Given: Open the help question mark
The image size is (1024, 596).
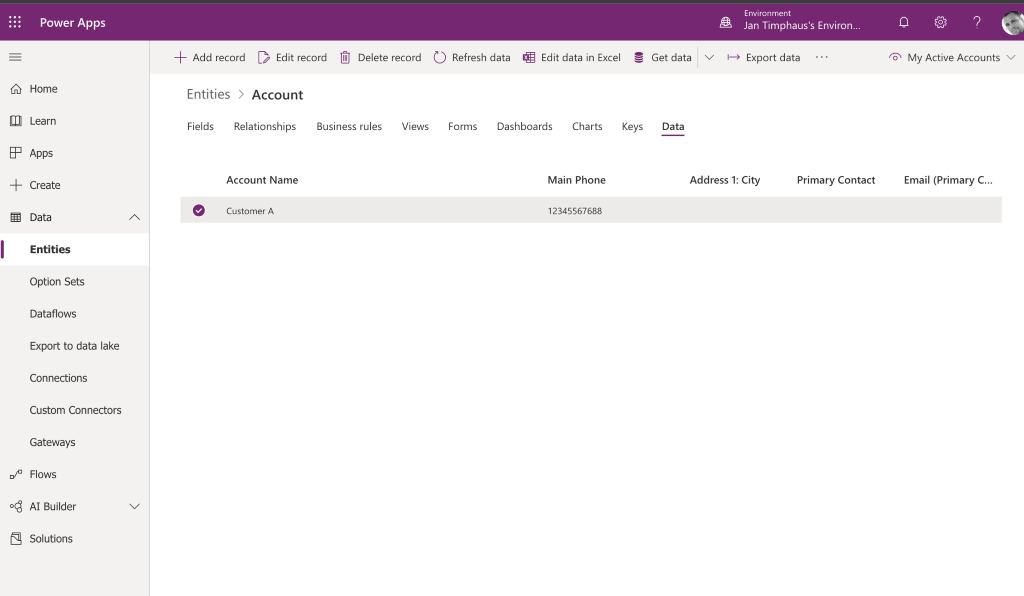Looking at the screenshot, I should tap(977, 22).
